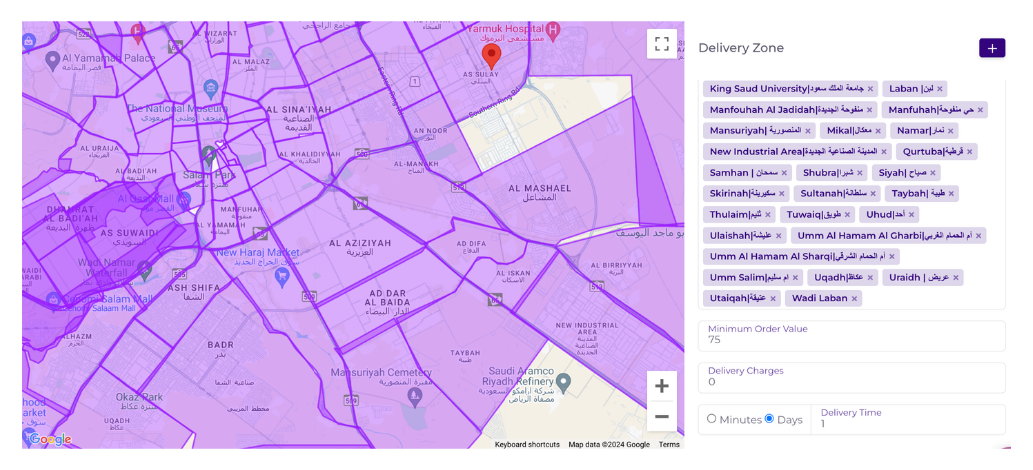1033x470 pixels.
Task: Delete the Qurtuba tag from zones
Action: click(x=969, y=152)
